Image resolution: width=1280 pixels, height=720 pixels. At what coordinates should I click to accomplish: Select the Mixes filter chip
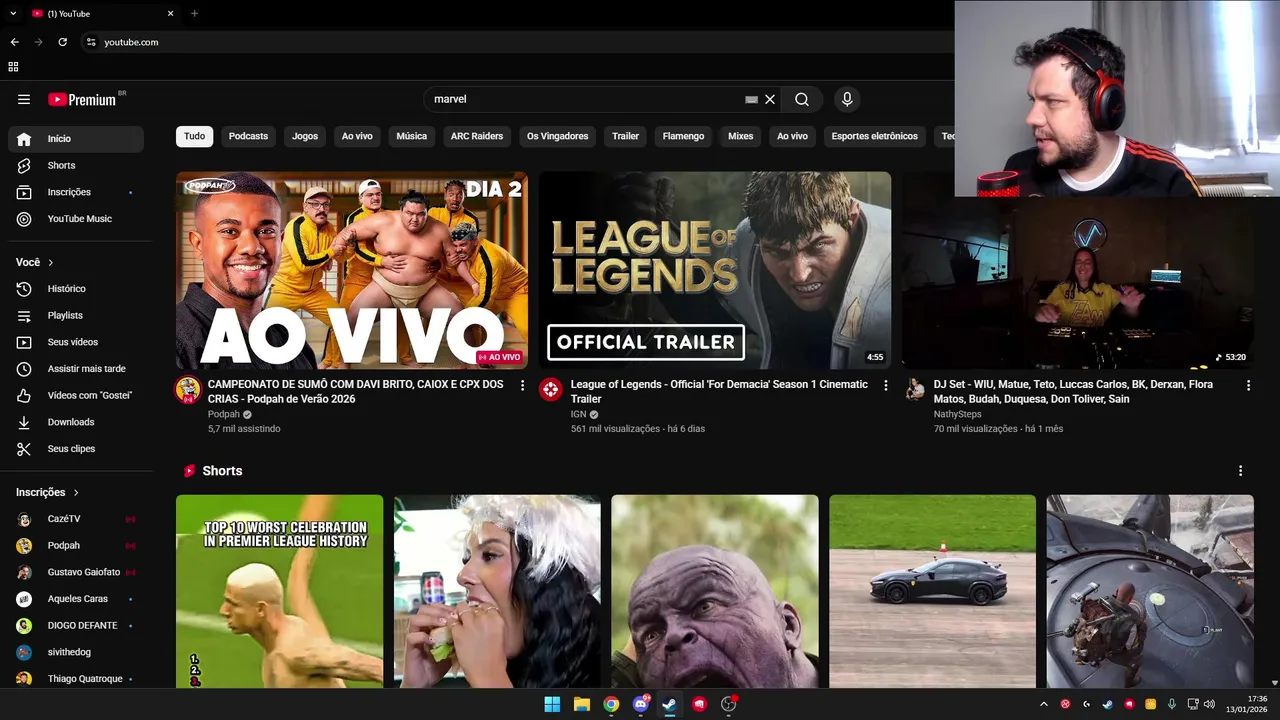(x=741, y=136)
